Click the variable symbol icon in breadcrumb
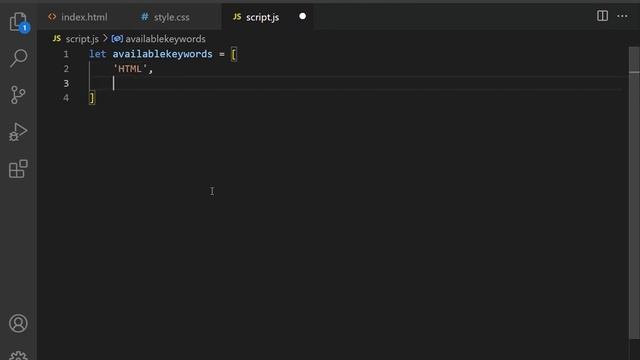 tap(117, 39)
